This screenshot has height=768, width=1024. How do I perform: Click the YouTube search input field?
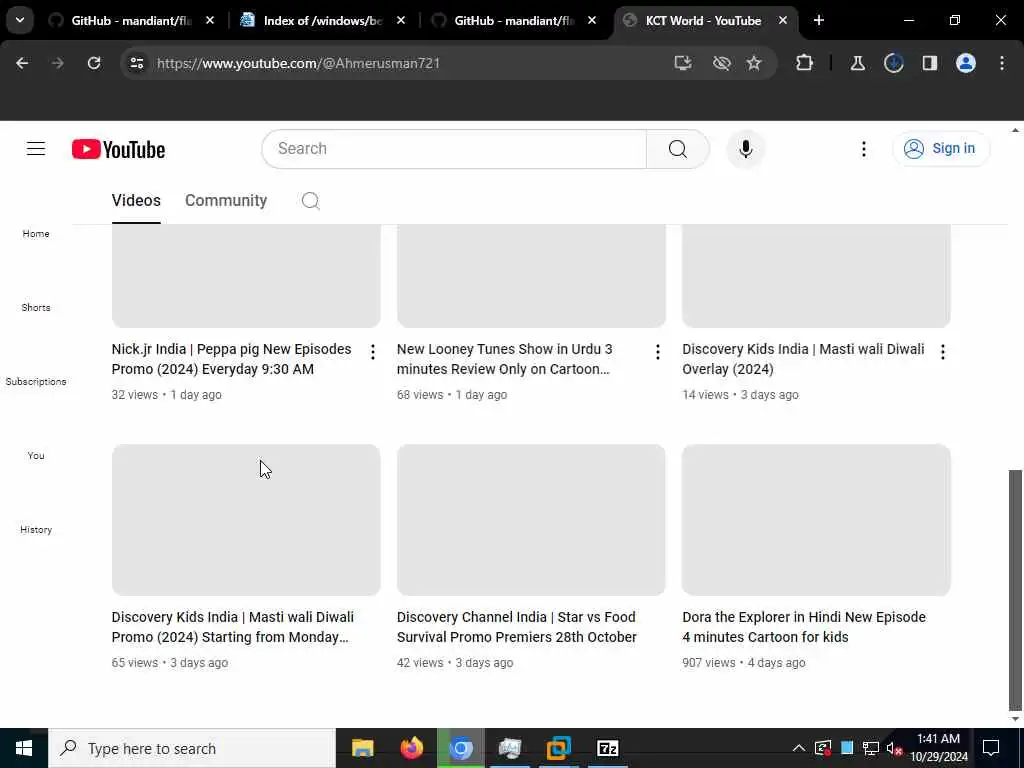(x=454, y=149)
